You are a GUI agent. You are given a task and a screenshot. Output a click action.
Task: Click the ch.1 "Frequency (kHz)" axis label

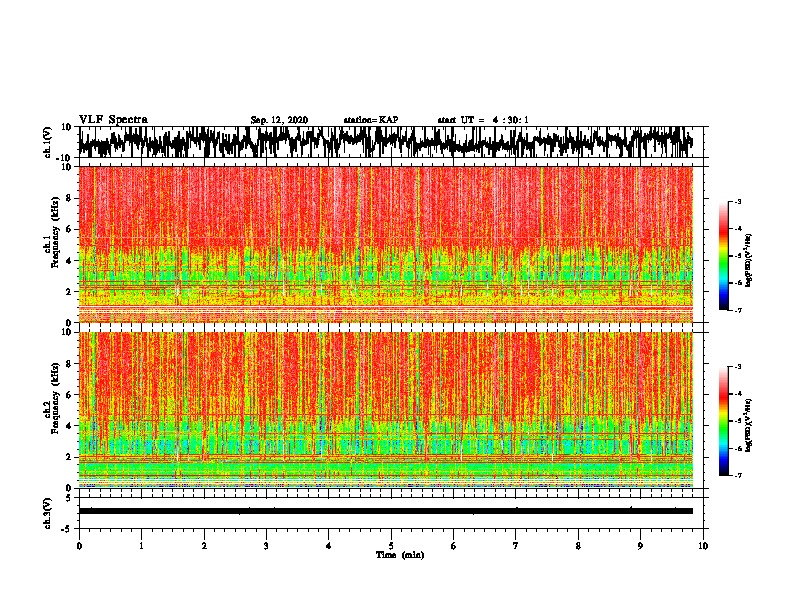[x=55, y=232]
